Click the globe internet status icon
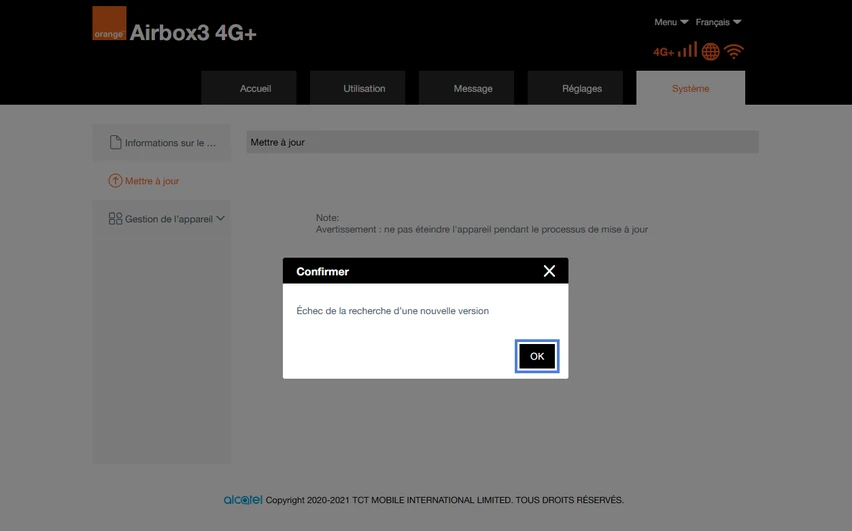Image resolution: width=852 pixels, height=531 pixels. 711,52
